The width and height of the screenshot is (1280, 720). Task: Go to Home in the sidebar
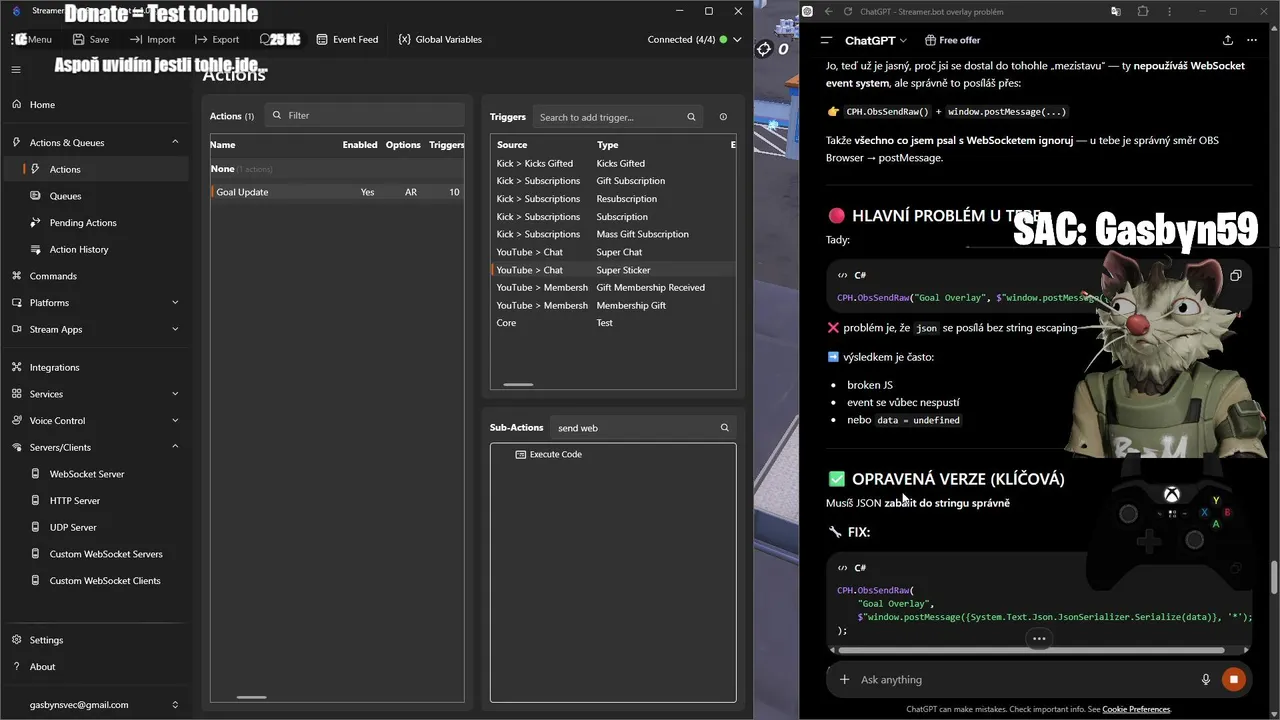point(42,104)
